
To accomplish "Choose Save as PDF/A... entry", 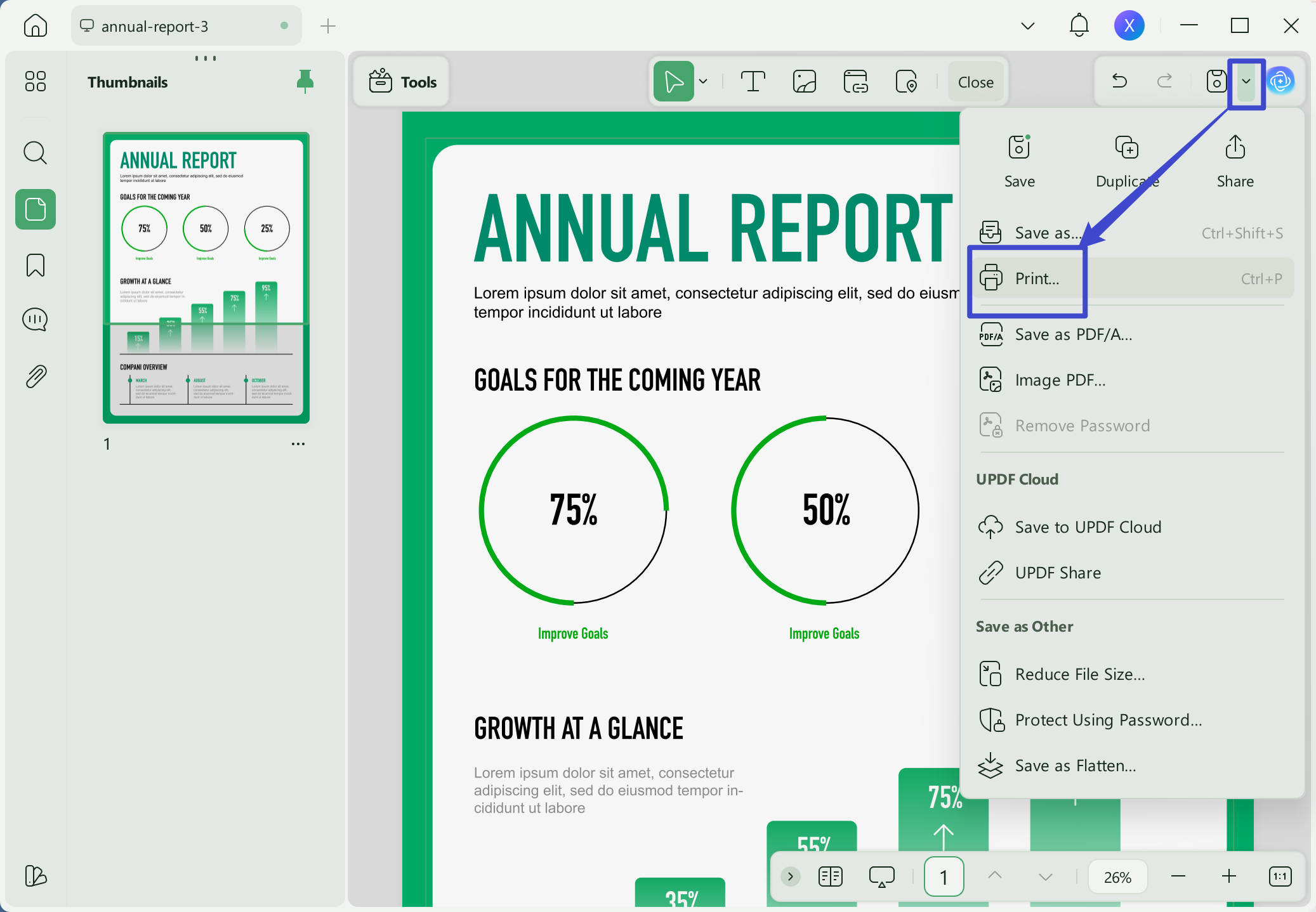I will [x=1132, y=334].
